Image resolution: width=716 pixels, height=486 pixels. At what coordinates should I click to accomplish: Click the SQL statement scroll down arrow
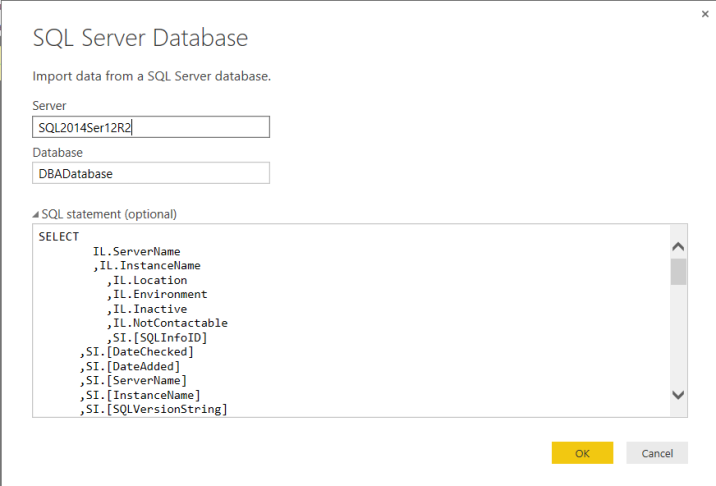pos(678,395)
